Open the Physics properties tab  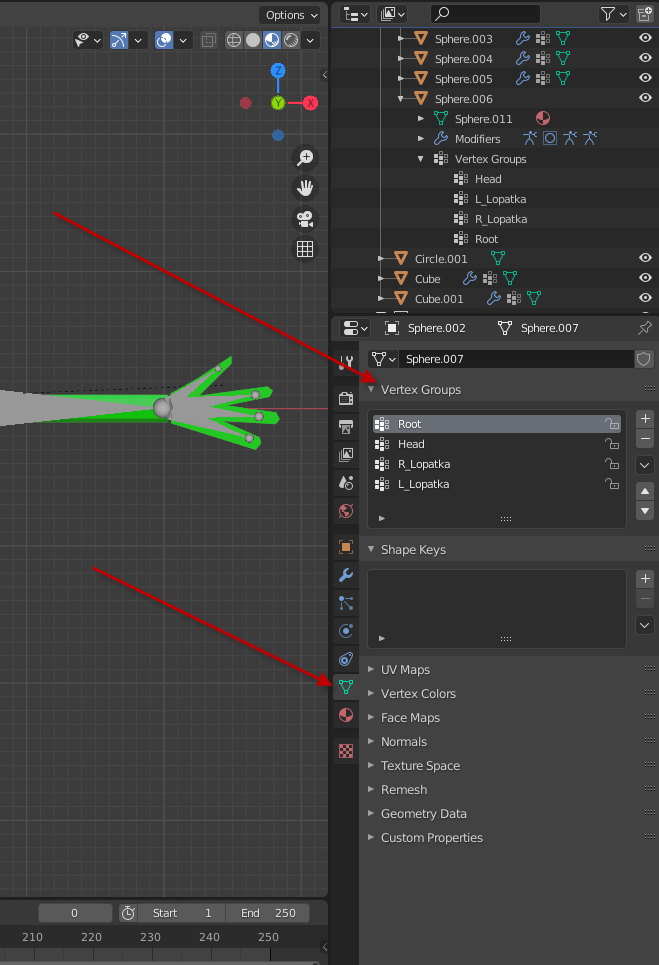click(346, 631)
